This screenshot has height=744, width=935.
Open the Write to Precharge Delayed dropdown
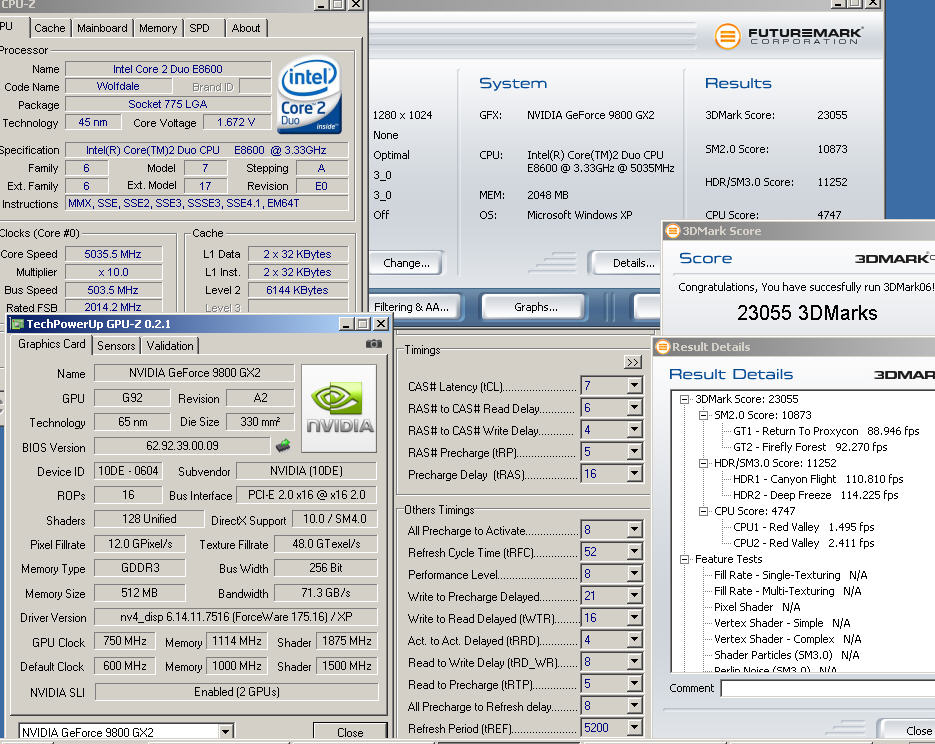point(634,596)
